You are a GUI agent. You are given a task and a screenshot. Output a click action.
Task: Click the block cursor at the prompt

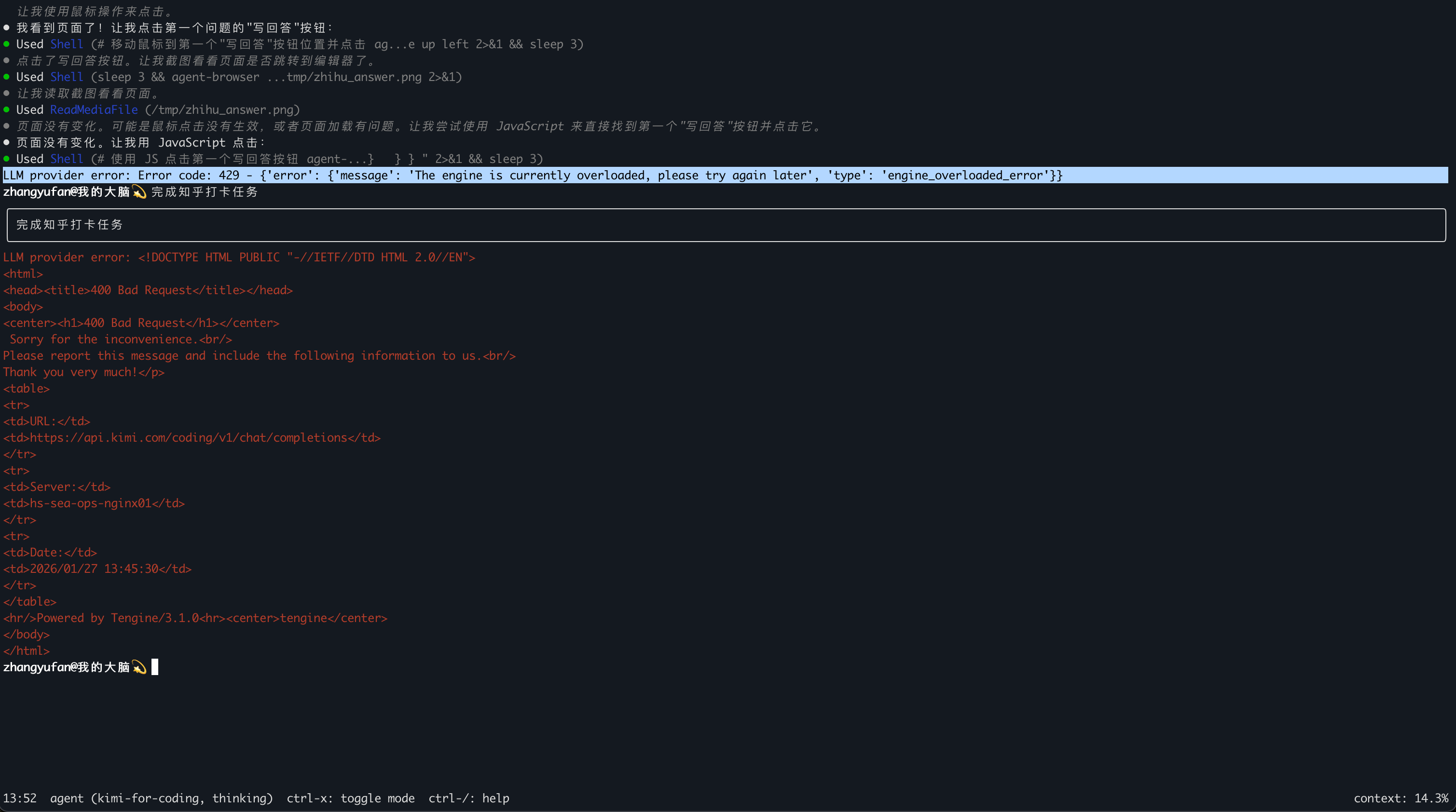click(155, 667)
